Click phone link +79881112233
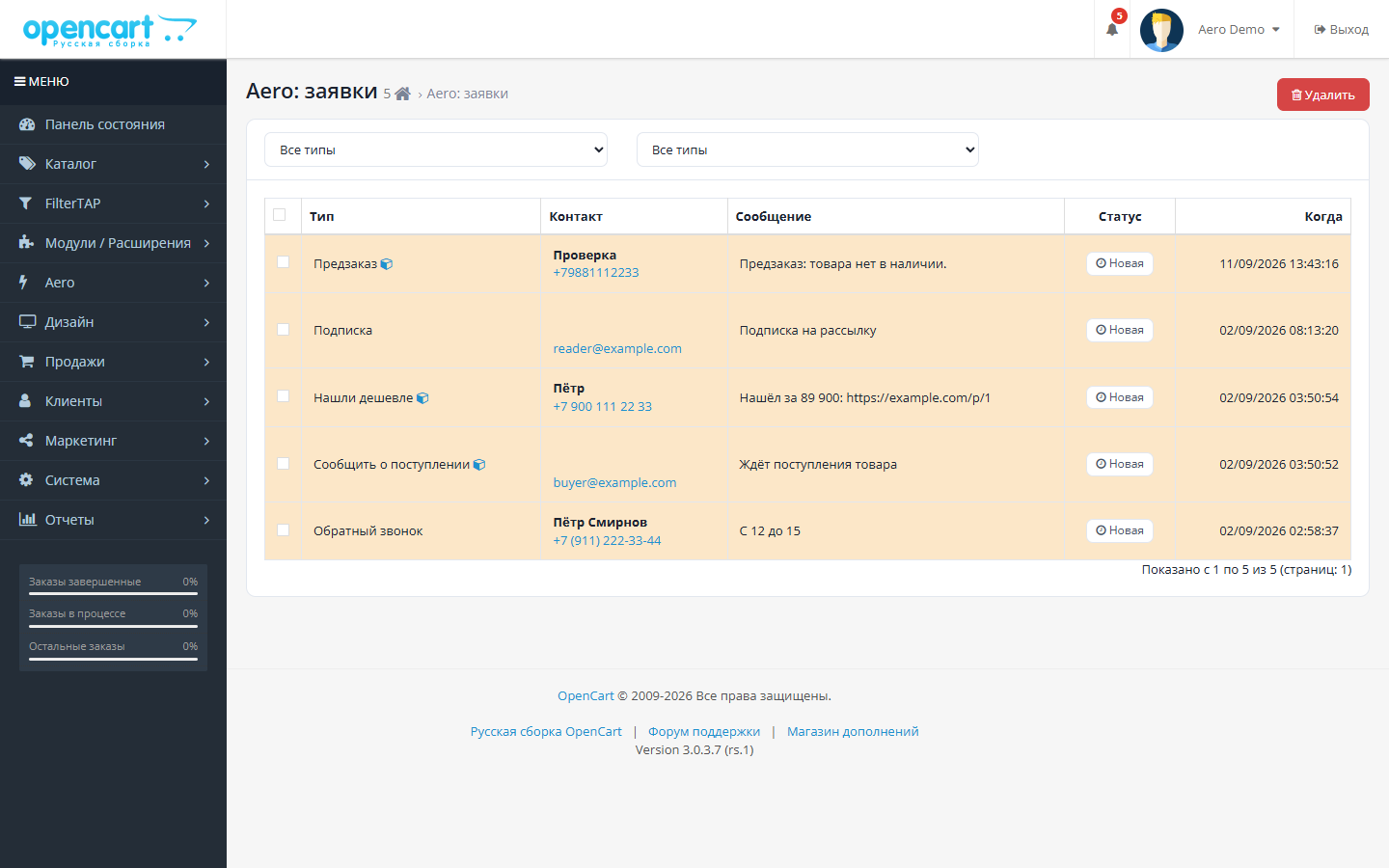The image size is (1389, 868). tap(596, 273)
